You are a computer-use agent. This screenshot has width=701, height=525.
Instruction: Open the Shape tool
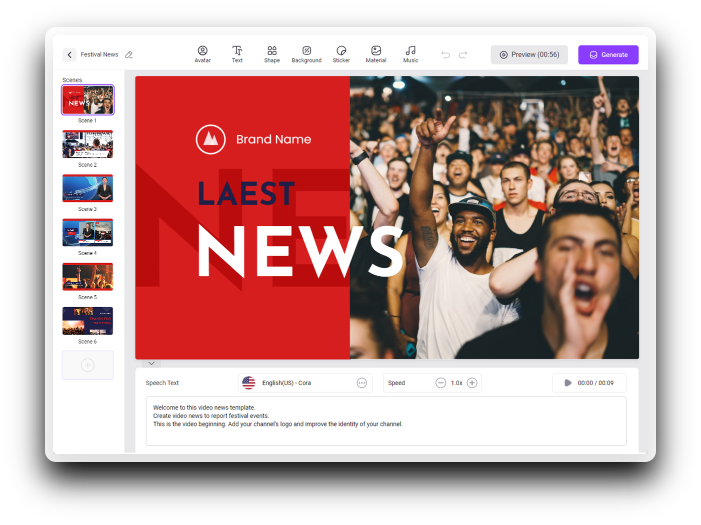pos(272,54)
